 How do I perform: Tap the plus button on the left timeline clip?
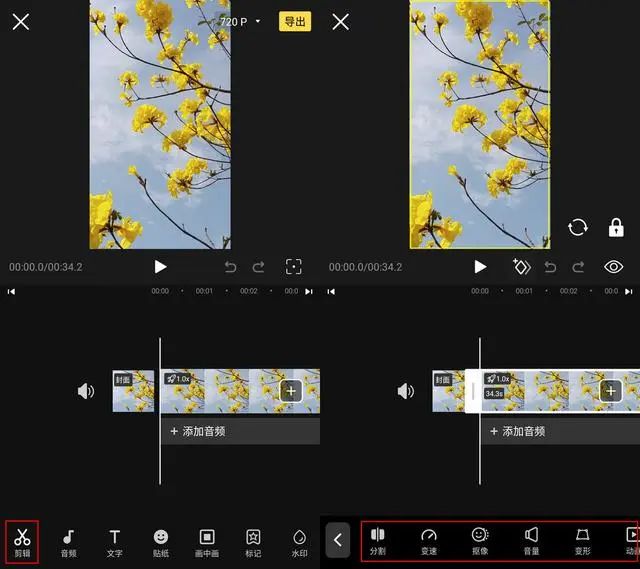coord(291,391)
